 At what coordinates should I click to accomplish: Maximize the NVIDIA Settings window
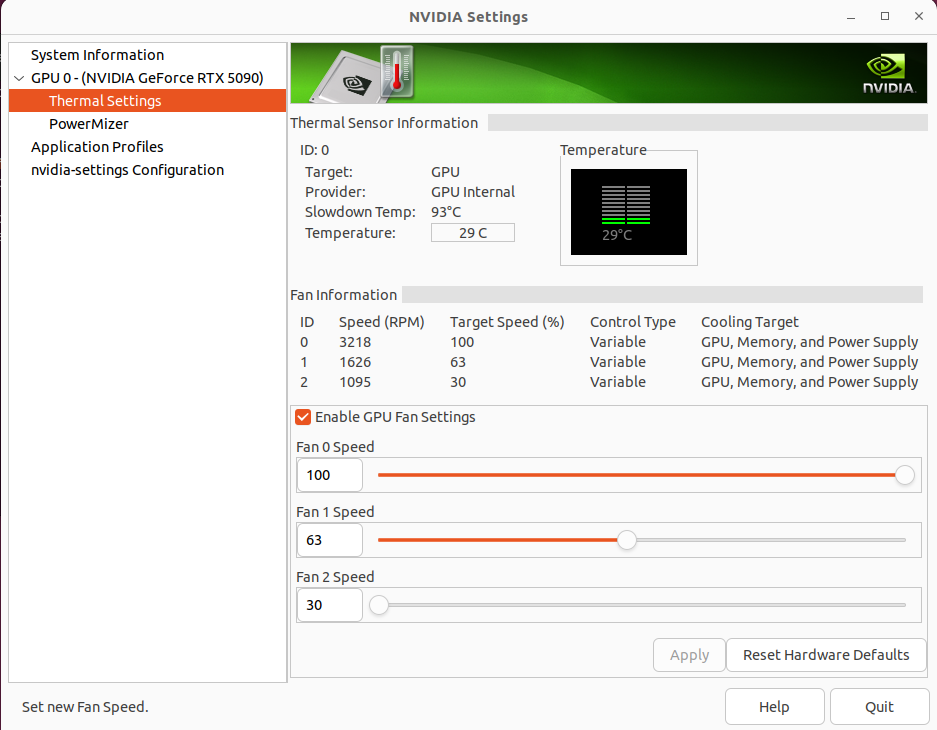pyautogui.click(x=885, y=16)
